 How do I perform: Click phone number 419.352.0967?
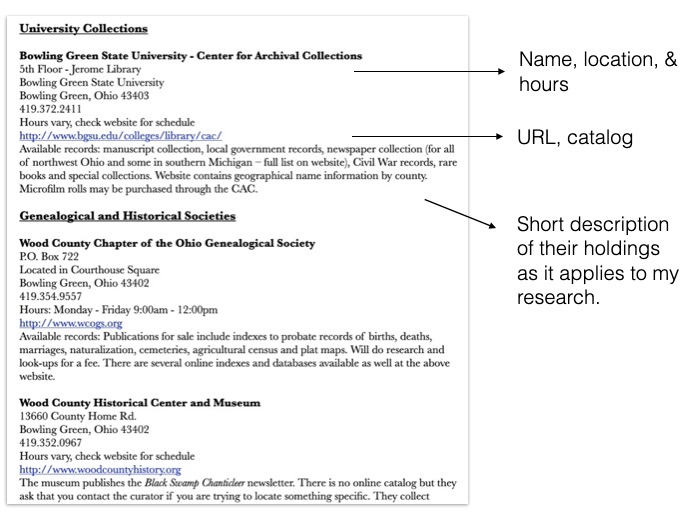[51, 443]
